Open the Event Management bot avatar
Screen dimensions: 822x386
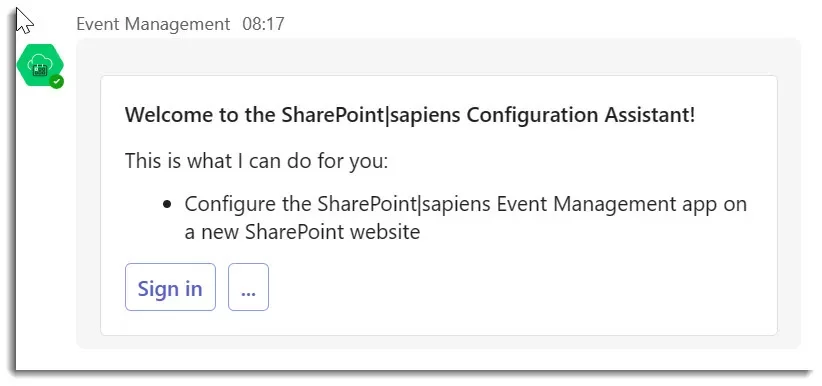coord(40,65)
